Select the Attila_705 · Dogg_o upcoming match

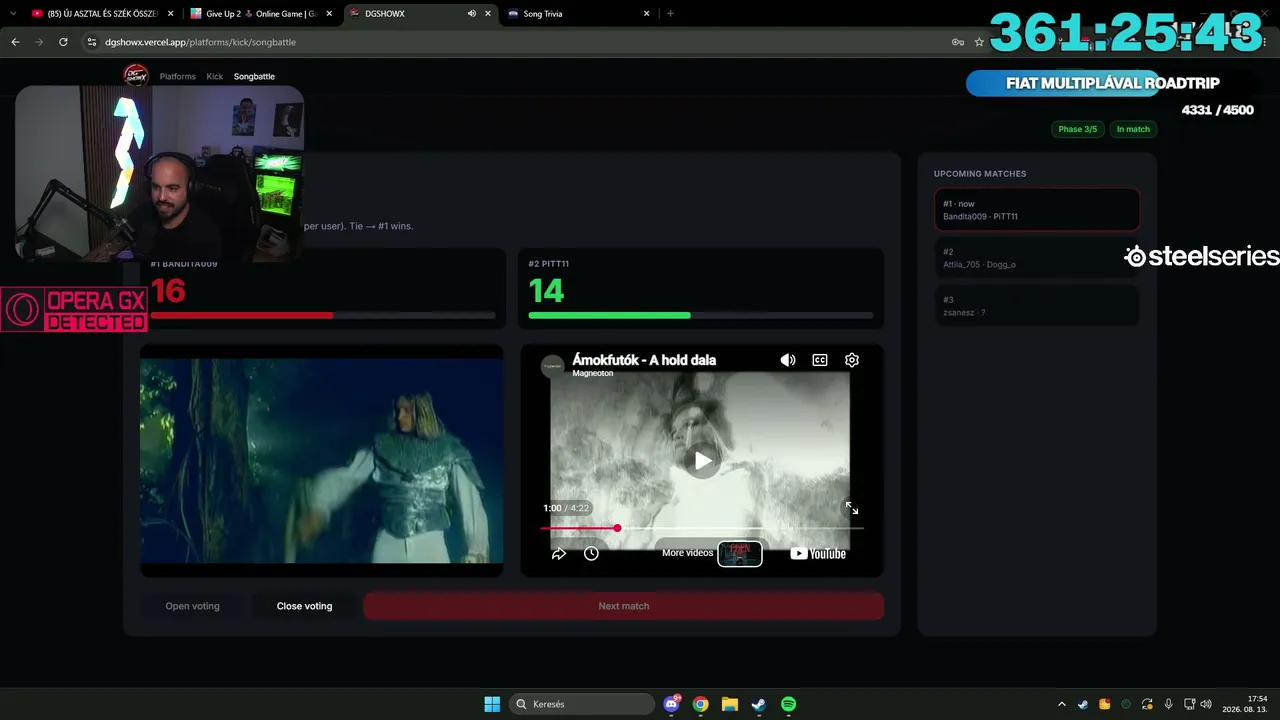tap(1037, 258)
